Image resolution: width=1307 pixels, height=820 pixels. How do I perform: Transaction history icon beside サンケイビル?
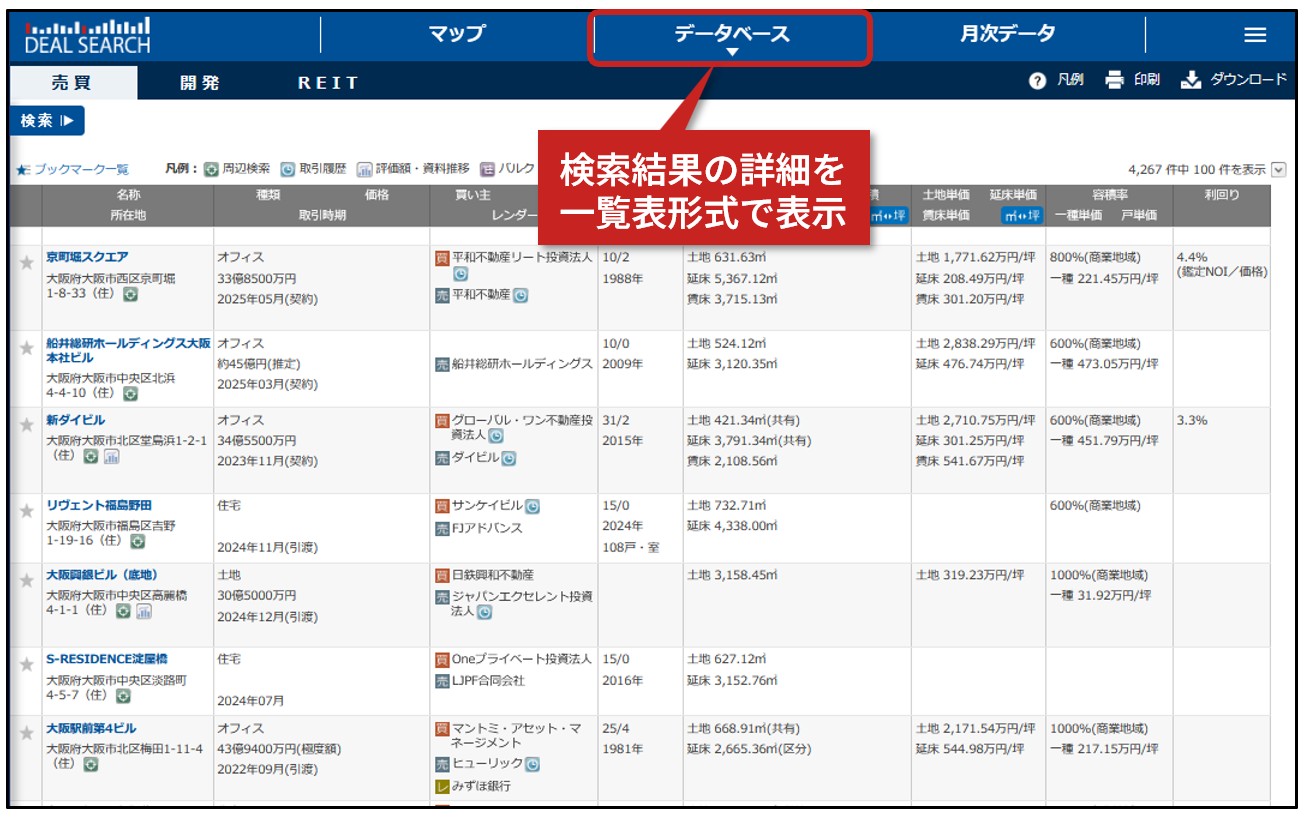point(532,506)
